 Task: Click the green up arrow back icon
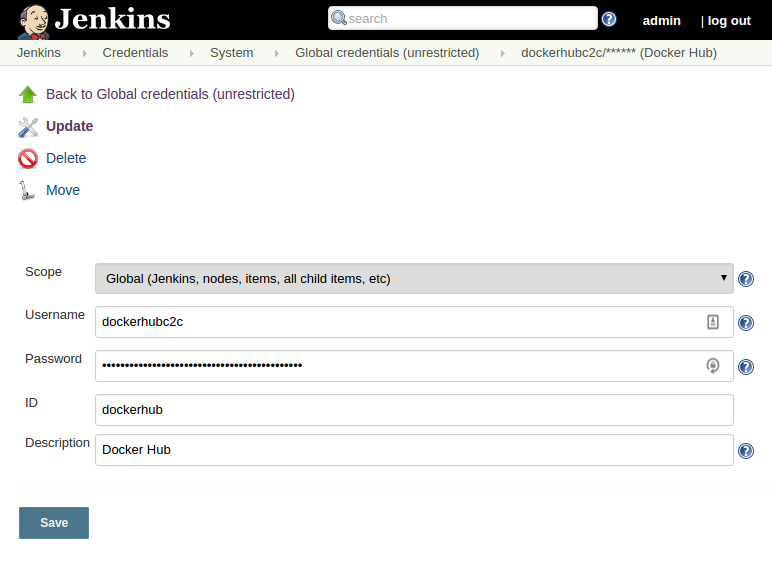pos(28,95)
